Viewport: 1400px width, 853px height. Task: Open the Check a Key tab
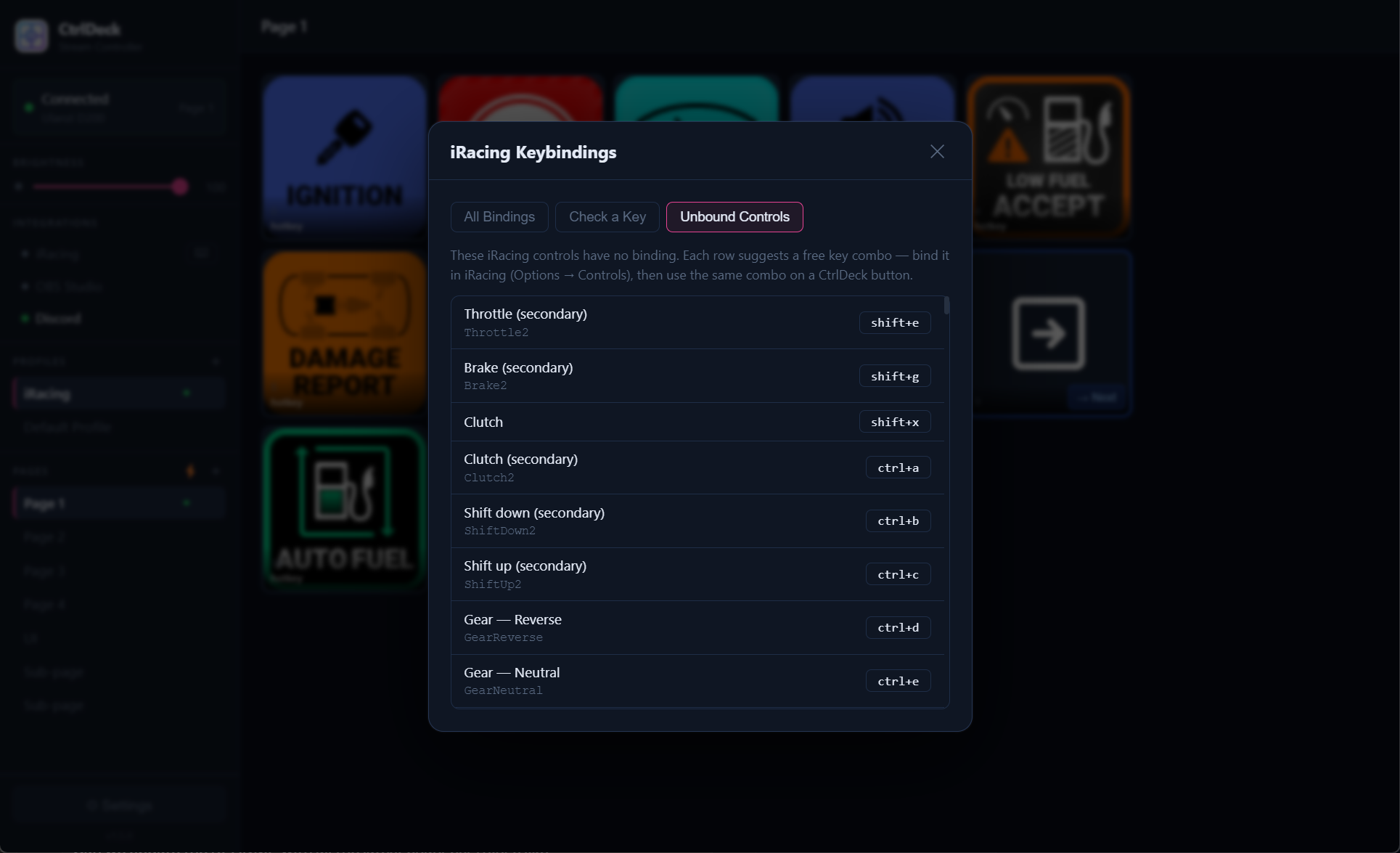[x=607, y=217]
